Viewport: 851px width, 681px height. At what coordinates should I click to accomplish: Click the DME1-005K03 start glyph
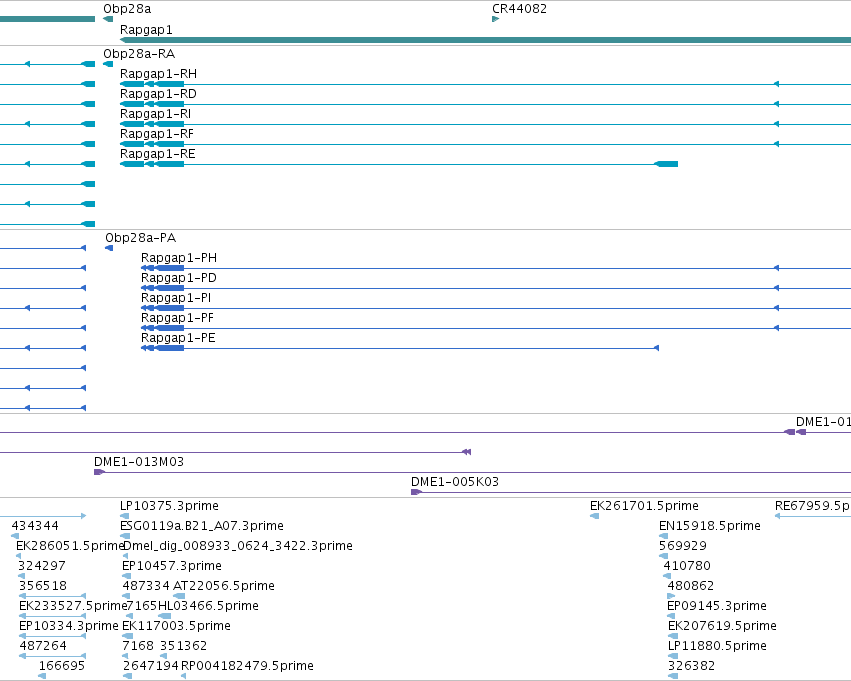(416, 492)
